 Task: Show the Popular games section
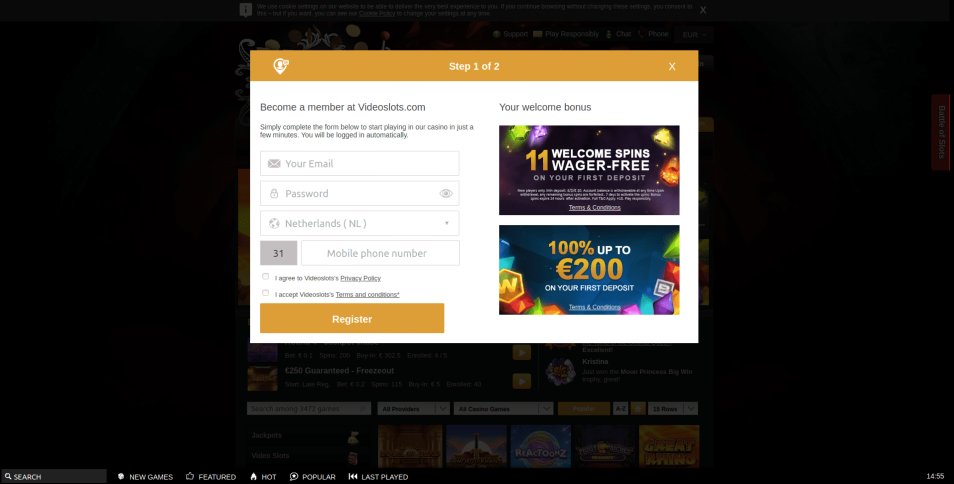click(313, 477)
